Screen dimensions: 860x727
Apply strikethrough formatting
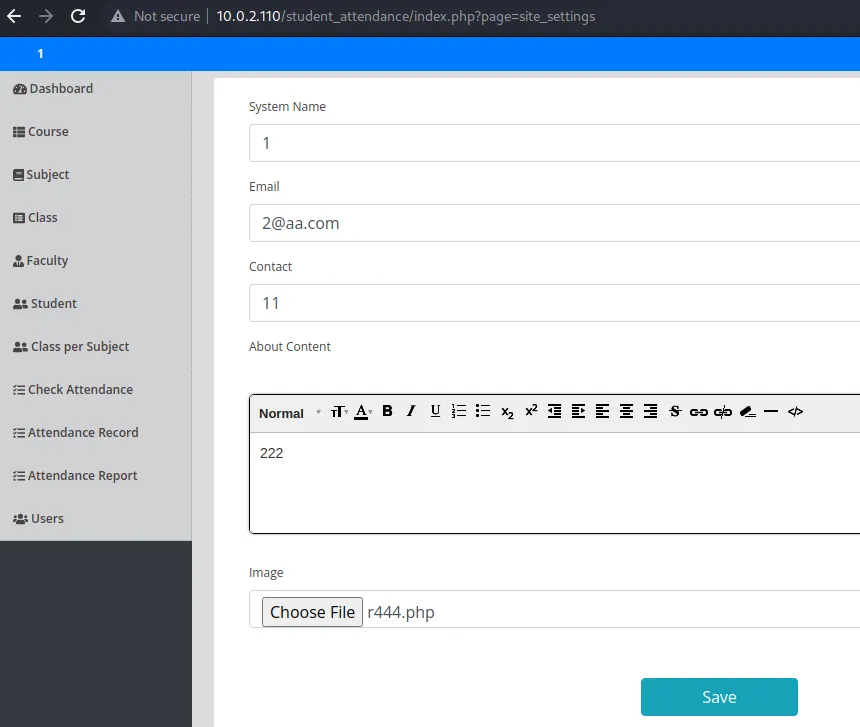[675, 411]
